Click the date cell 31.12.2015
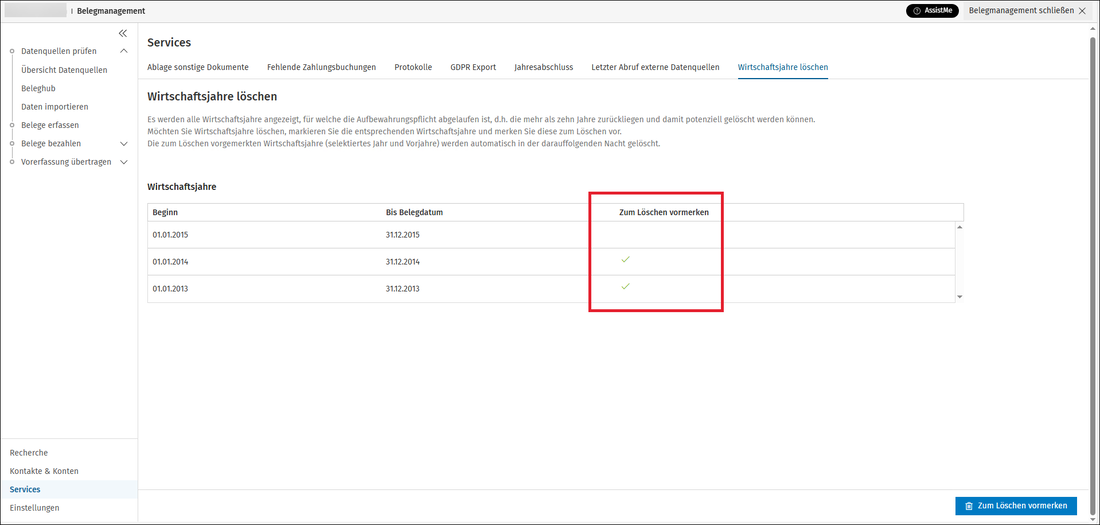The width and height of the screenshot is (1100, 525). (x=403, y=235)
